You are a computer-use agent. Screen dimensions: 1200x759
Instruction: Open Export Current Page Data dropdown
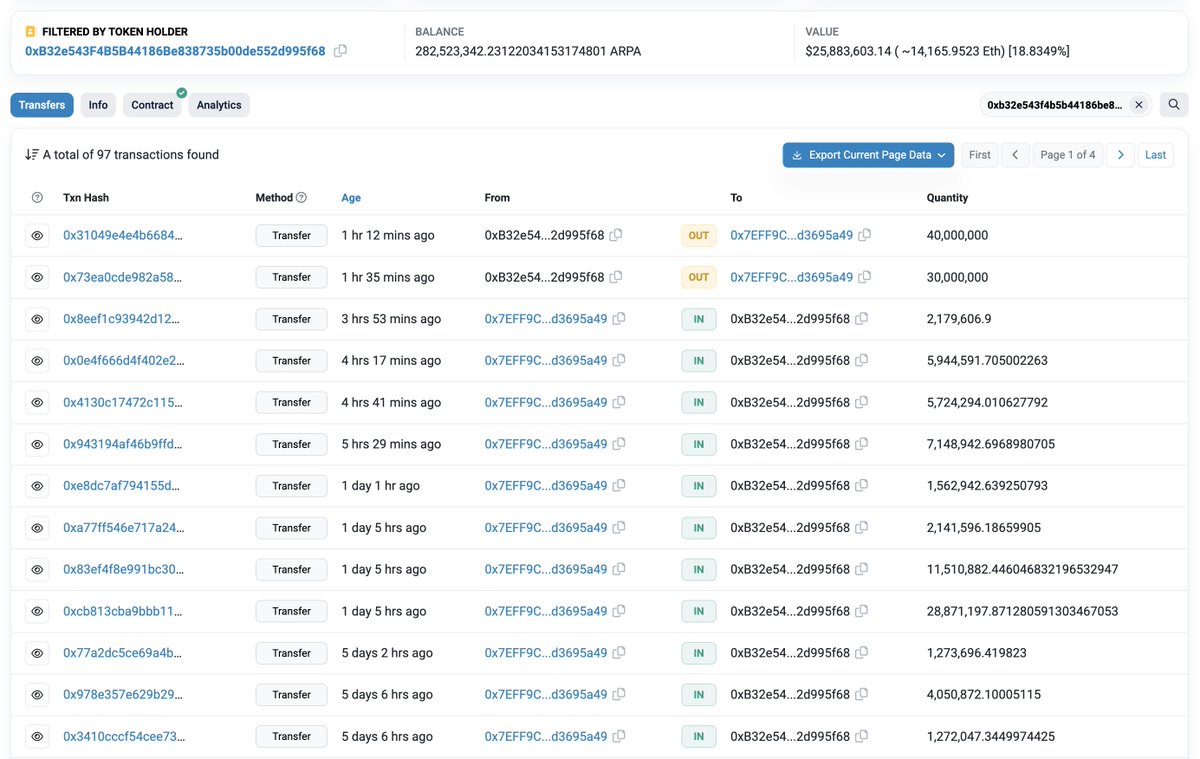(868, 155)
